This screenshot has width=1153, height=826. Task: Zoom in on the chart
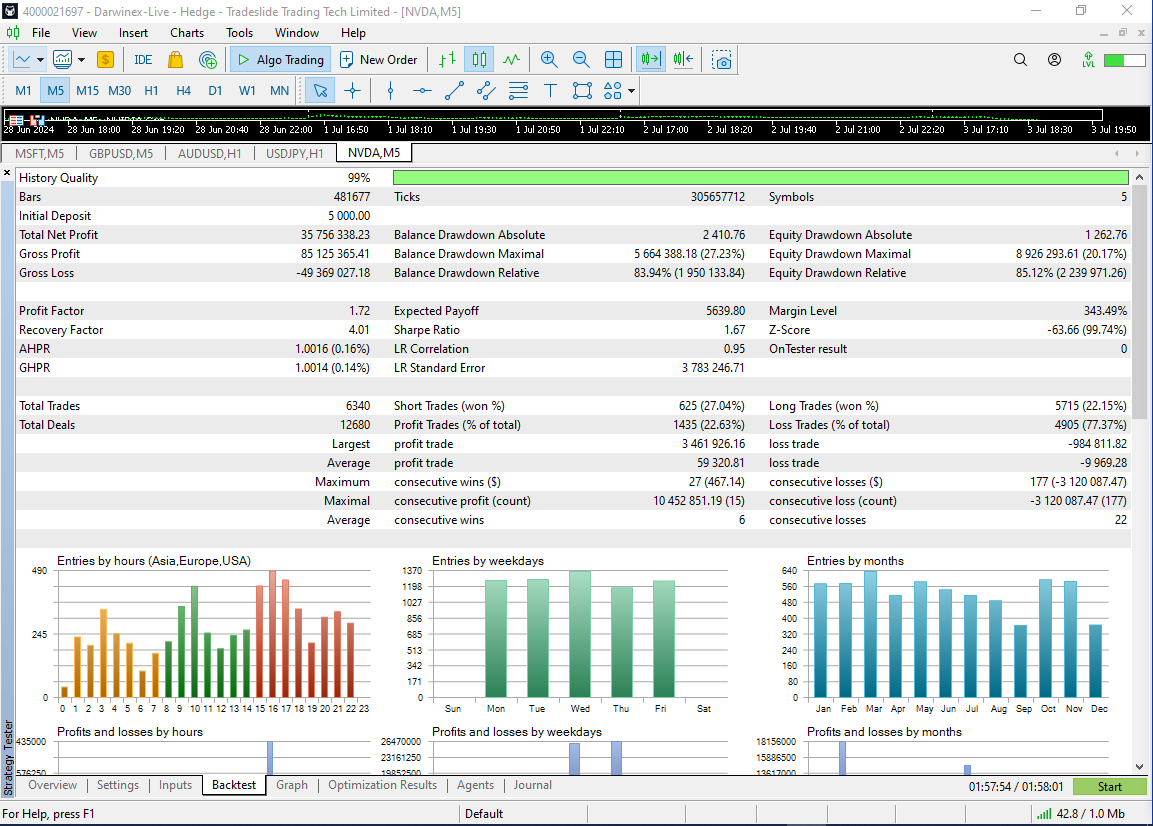[549, 59]
